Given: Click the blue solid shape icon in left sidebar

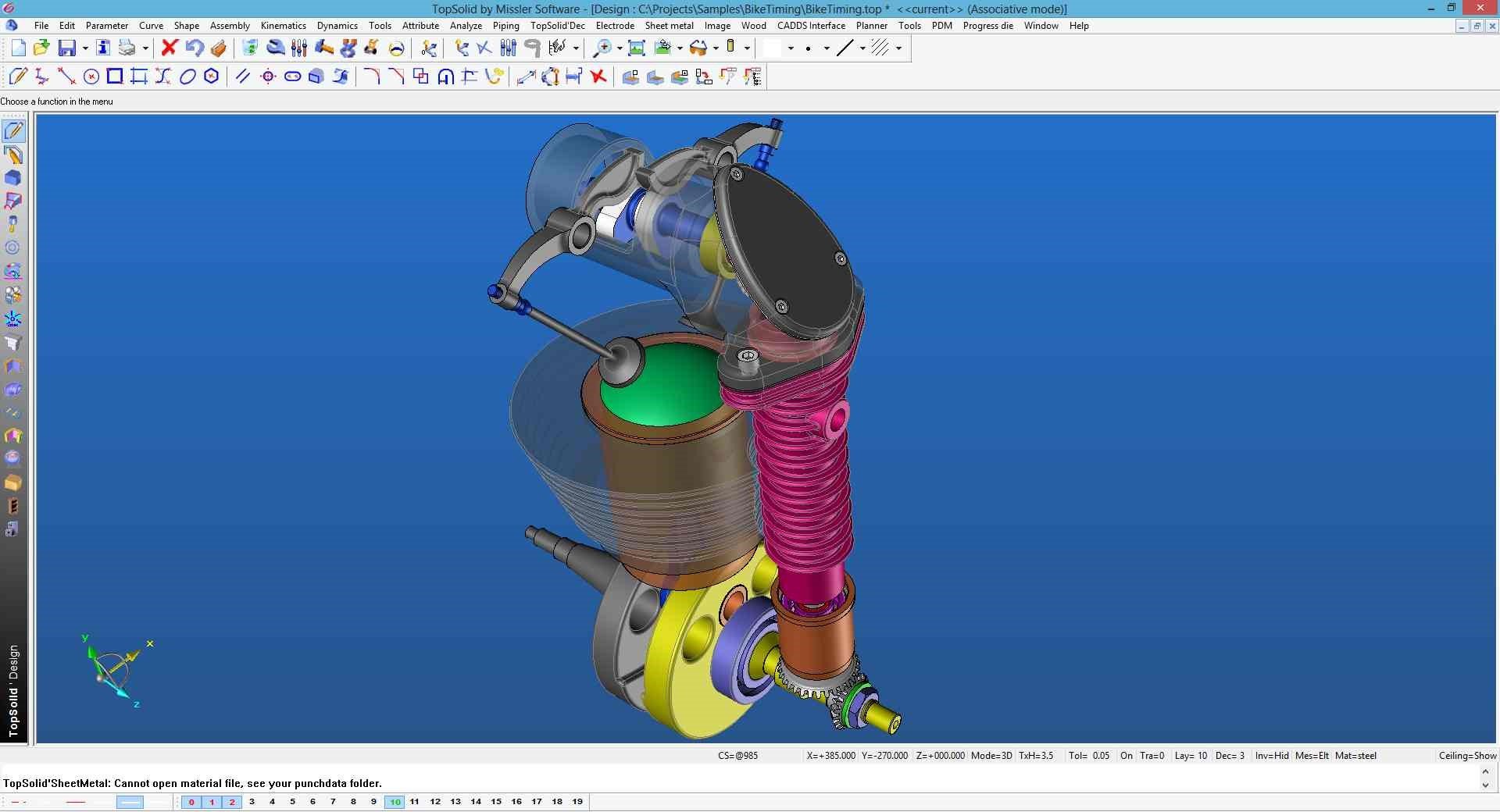Looking at the screenshot, I should pos(13,178).
